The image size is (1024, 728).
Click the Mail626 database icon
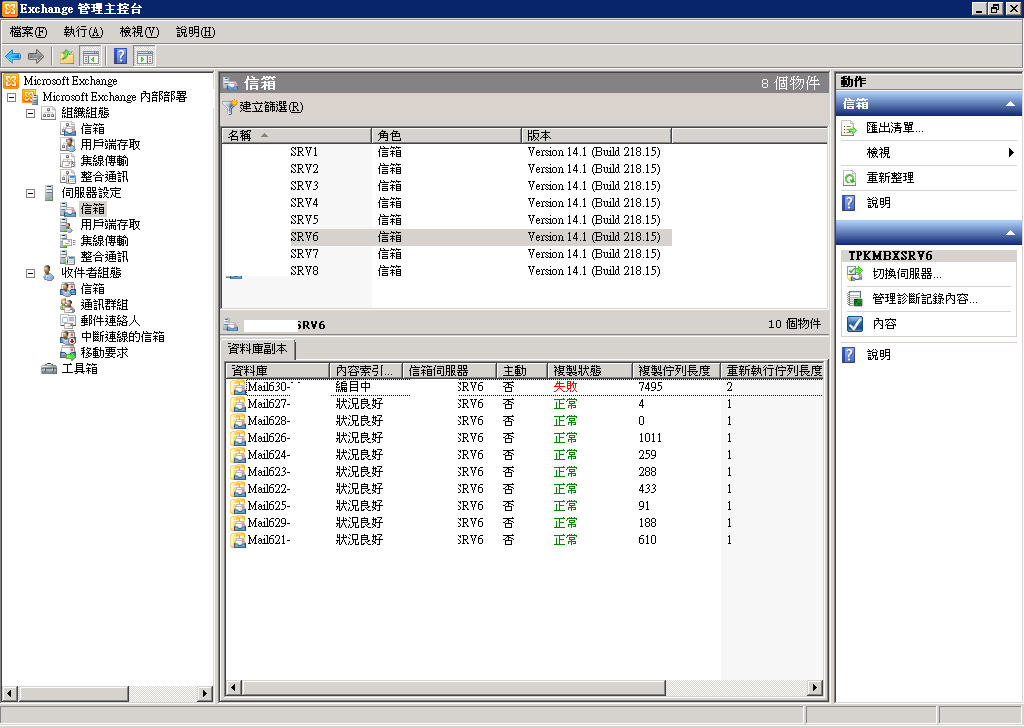[237, 438]
